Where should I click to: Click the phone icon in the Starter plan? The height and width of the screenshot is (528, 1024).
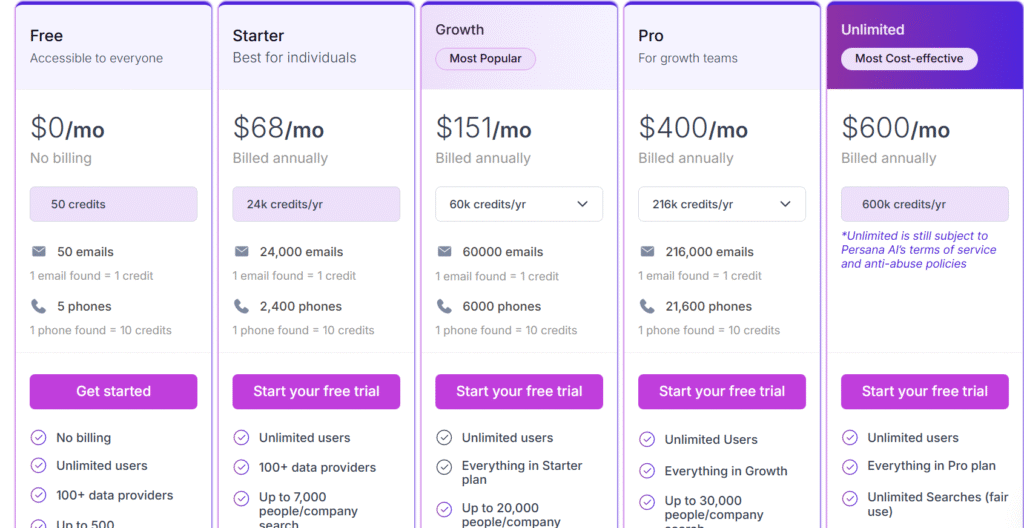pyautogui.click(x=241, y=306)
